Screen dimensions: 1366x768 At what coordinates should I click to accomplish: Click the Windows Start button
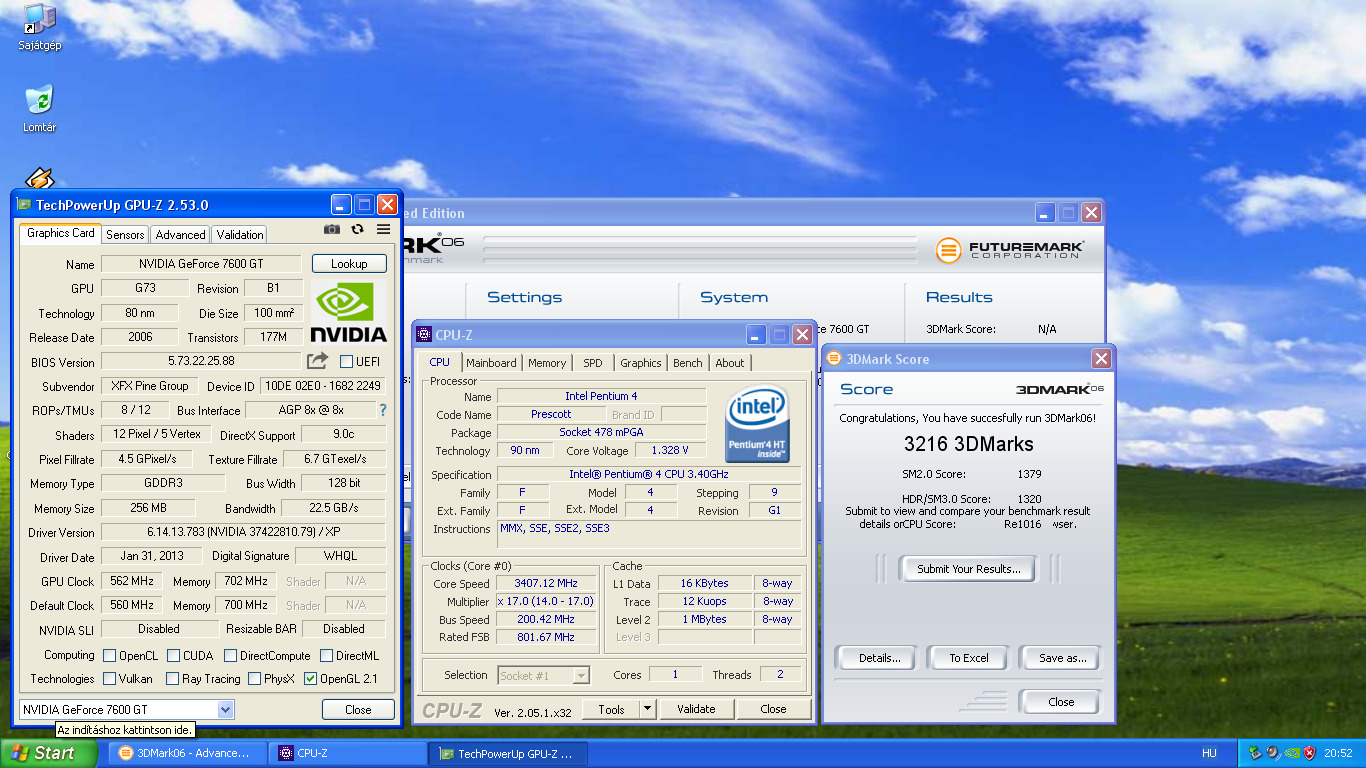click(49, 753)
